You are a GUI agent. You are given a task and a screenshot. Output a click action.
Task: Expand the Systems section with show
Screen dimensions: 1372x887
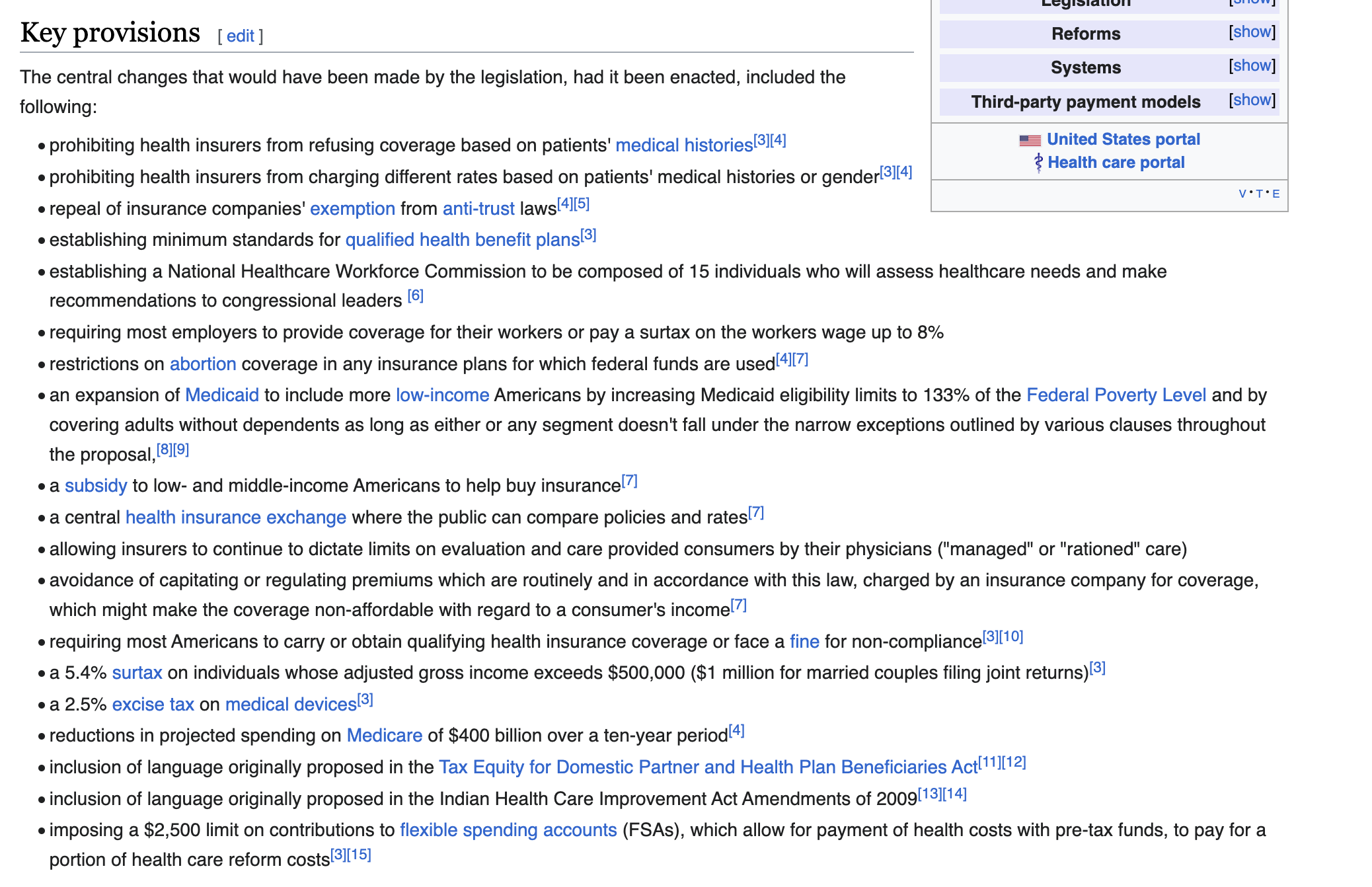(1252, 66)
